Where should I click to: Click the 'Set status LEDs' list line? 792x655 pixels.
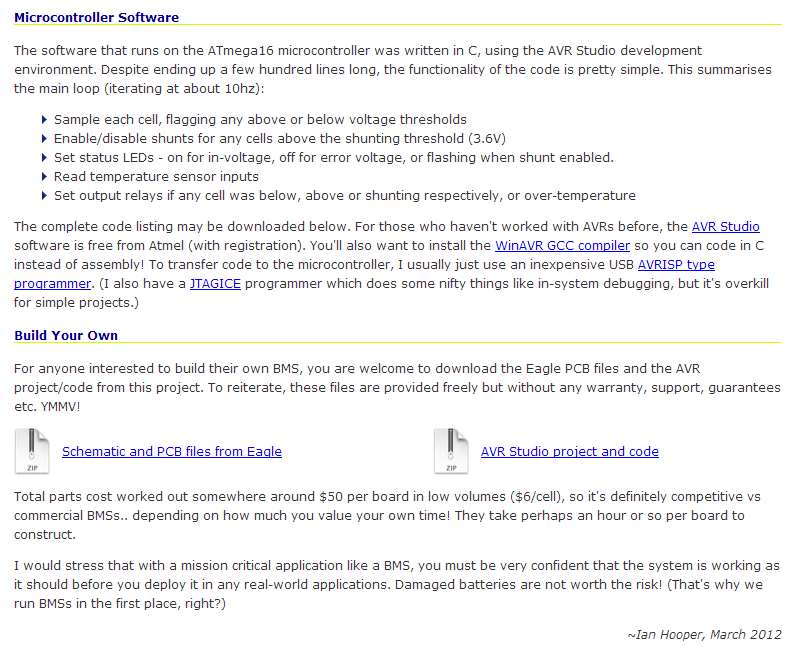334,158
